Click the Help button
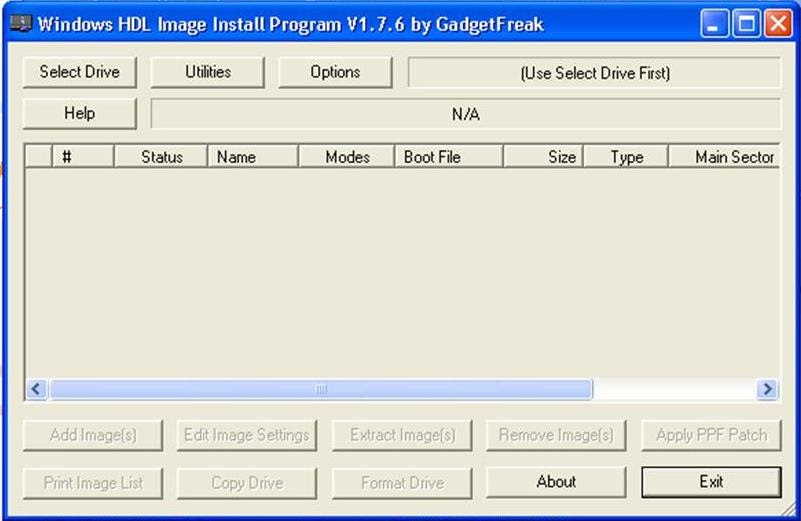Viewport: 801px width, 521px height. coord(80,113)
